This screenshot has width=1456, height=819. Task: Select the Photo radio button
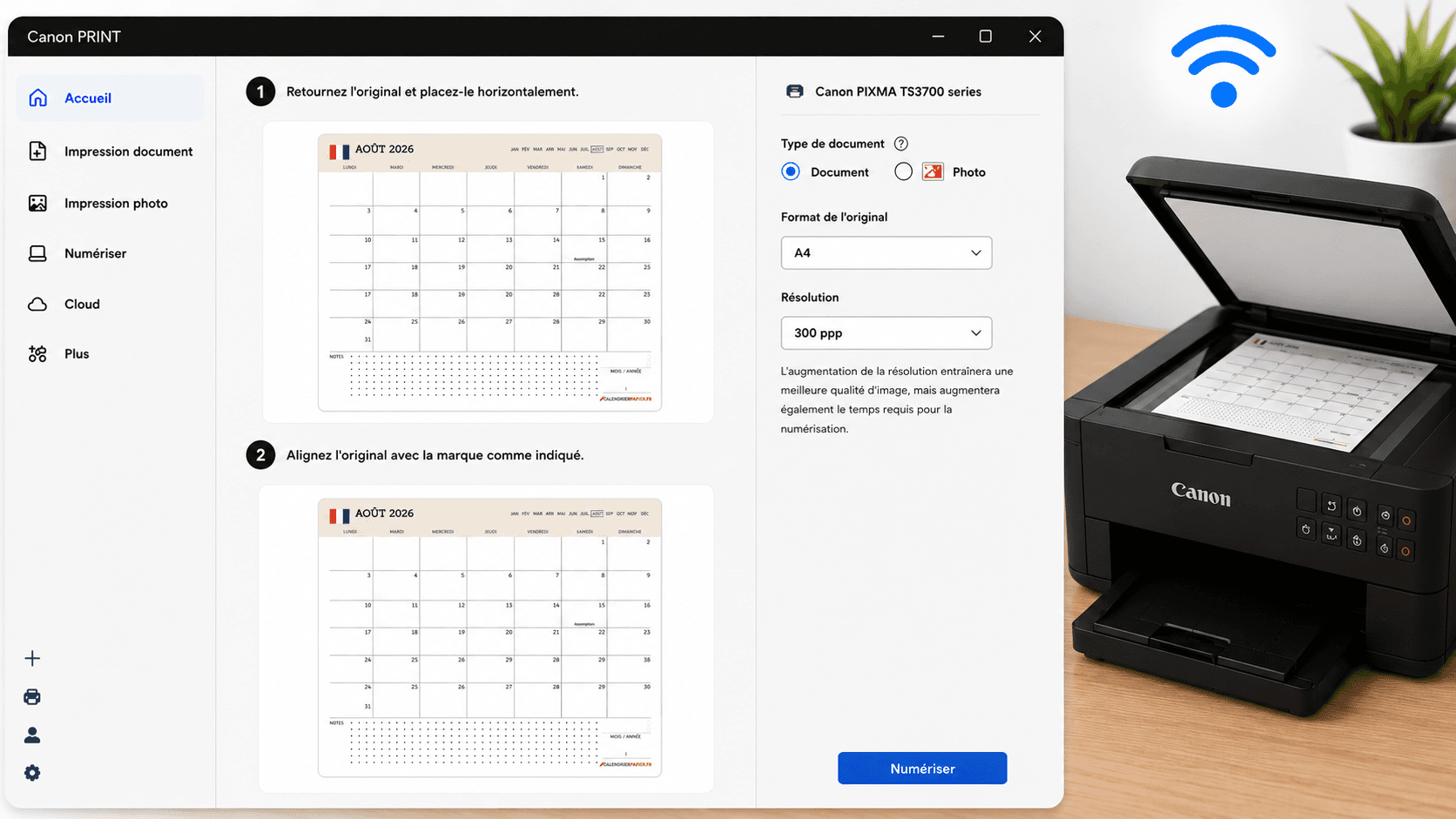click(x=903, y=171)
